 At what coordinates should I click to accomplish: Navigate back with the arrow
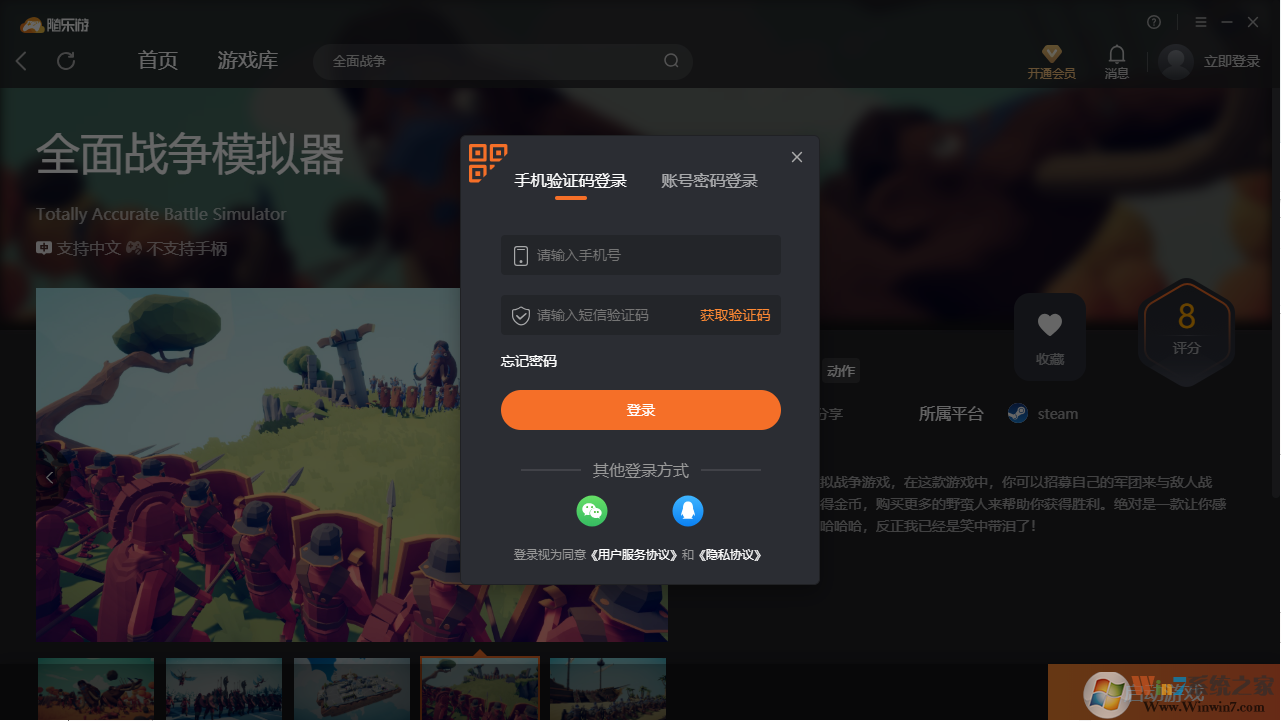[x=21, y=61]
